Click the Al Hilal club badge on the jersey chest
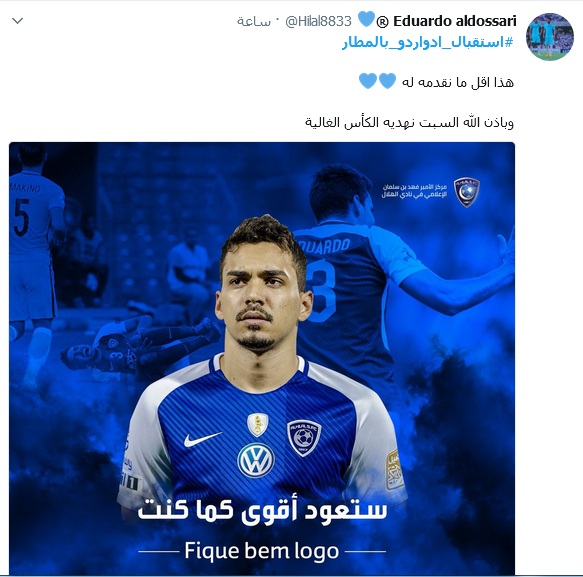583x577 pixels. (304, 438)
